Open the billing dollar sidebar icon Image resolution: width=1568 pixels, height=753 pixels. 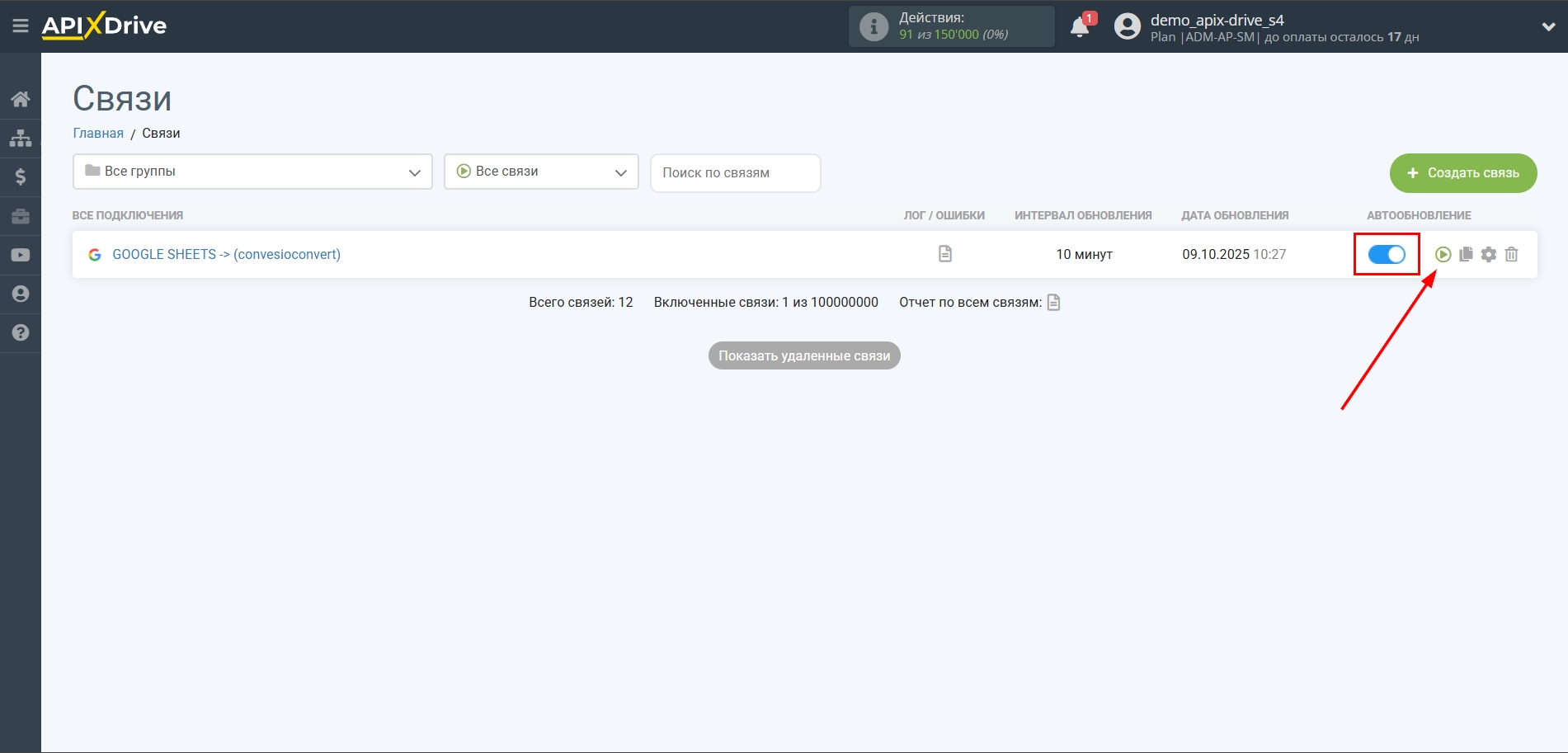21,176
